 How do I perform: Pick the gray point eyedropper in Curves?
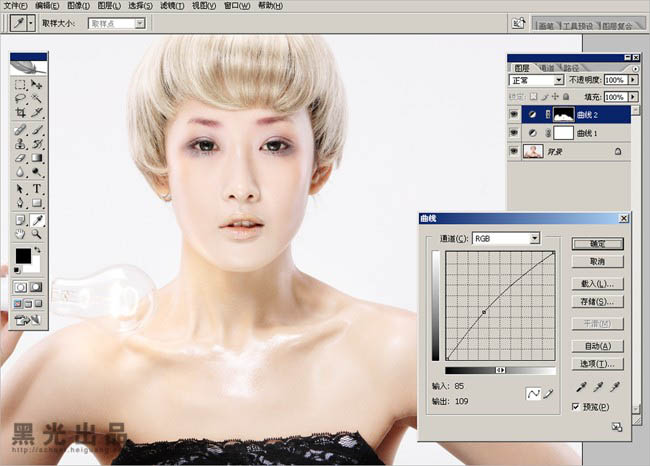(598, 387)
